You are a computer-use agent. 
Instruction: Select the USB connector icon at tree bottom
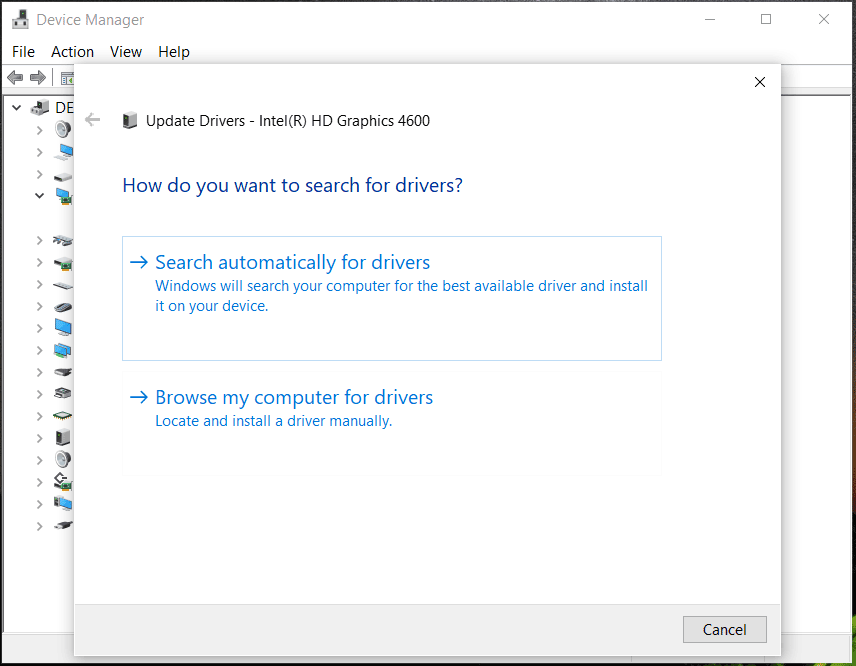[x=63, y=525]
